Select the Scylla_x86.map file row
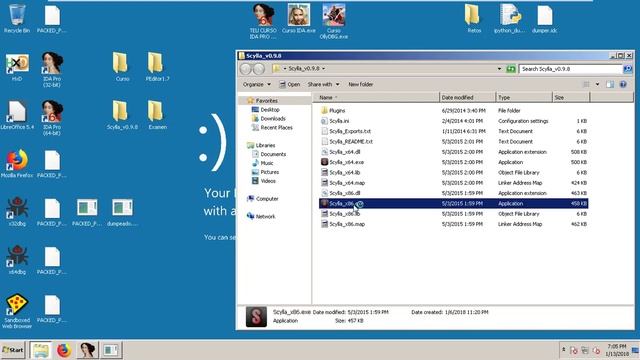 pyautogui.click(x=453, y=224)
